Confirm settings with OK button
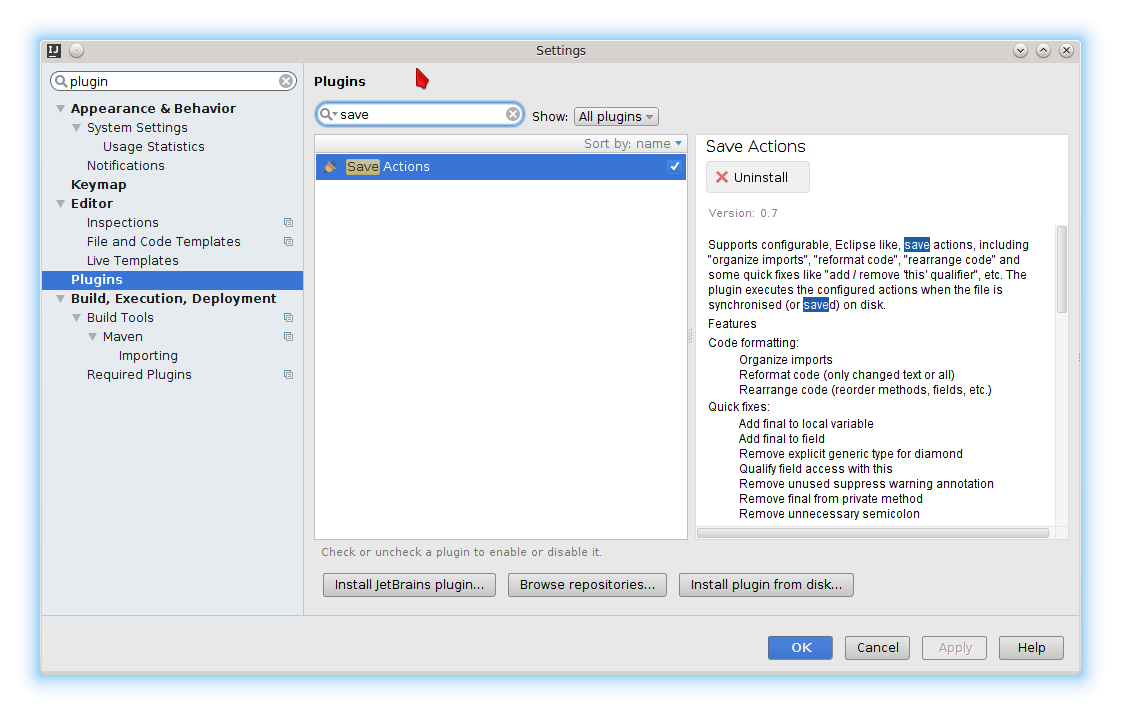The image size is (1121, 715). click(x=800, y=648)
